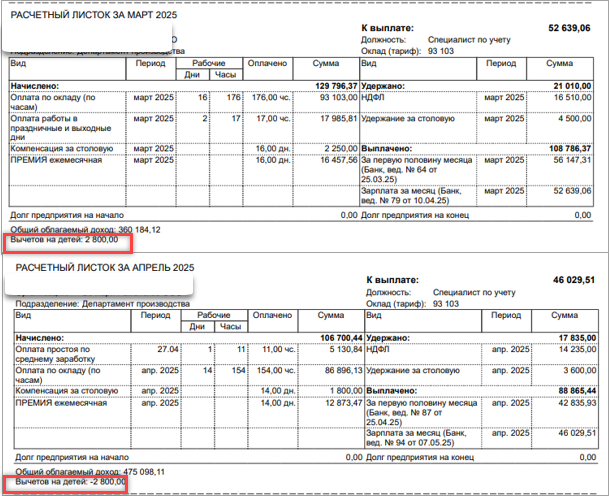The image size is (609, 496).
Task: Click the April withheld total 17 835,00
Action: 577,338
